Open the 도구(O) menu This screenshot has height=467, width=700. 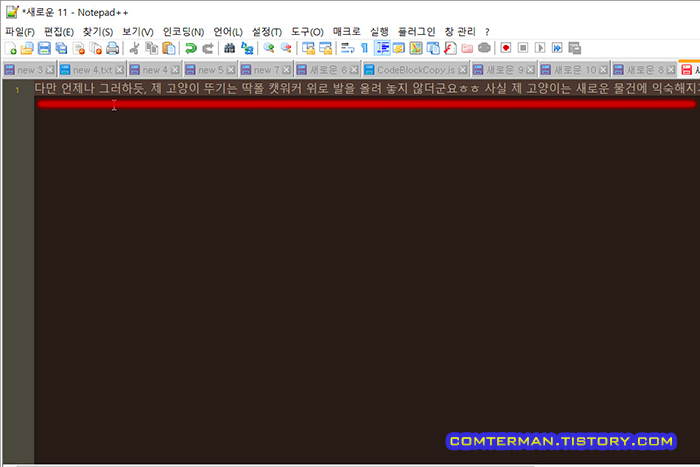(x=307, y=32)
